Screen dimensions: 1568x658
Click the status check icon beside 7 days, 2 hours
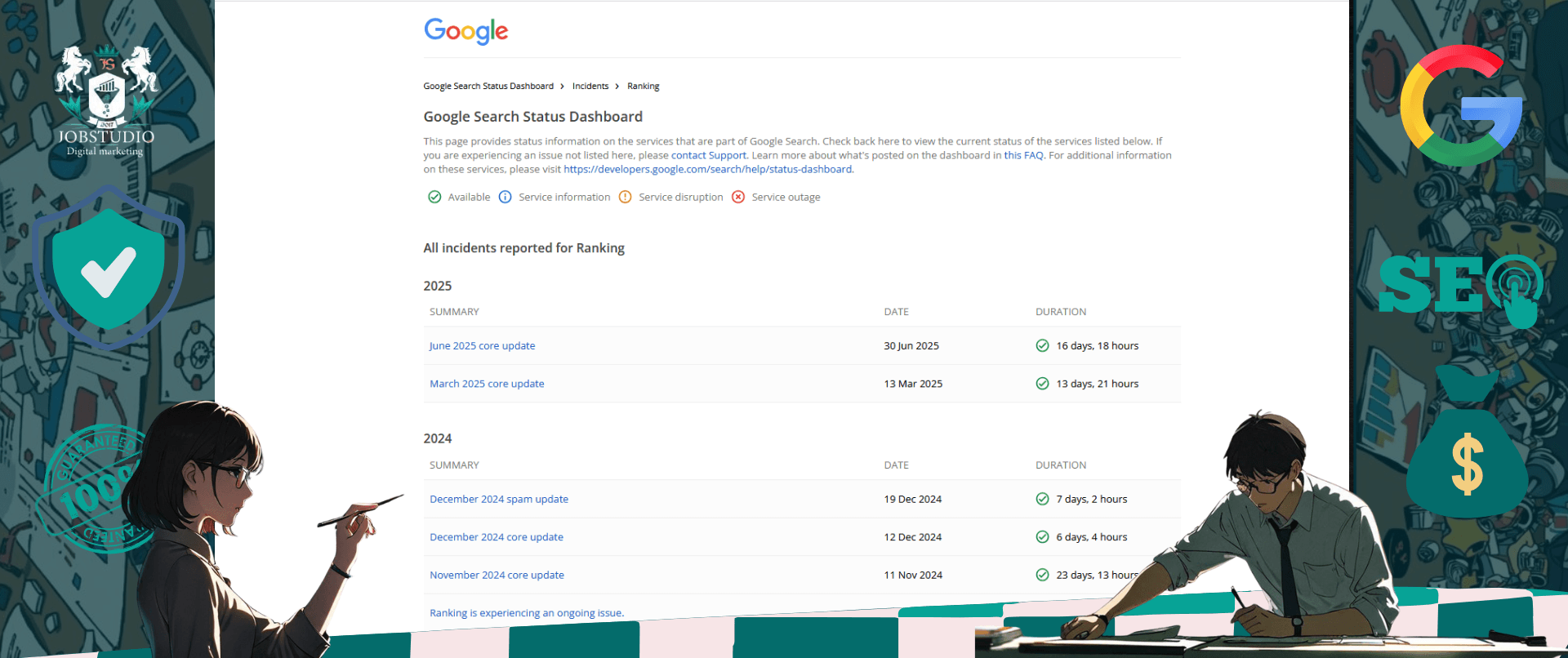[1042, 500]
